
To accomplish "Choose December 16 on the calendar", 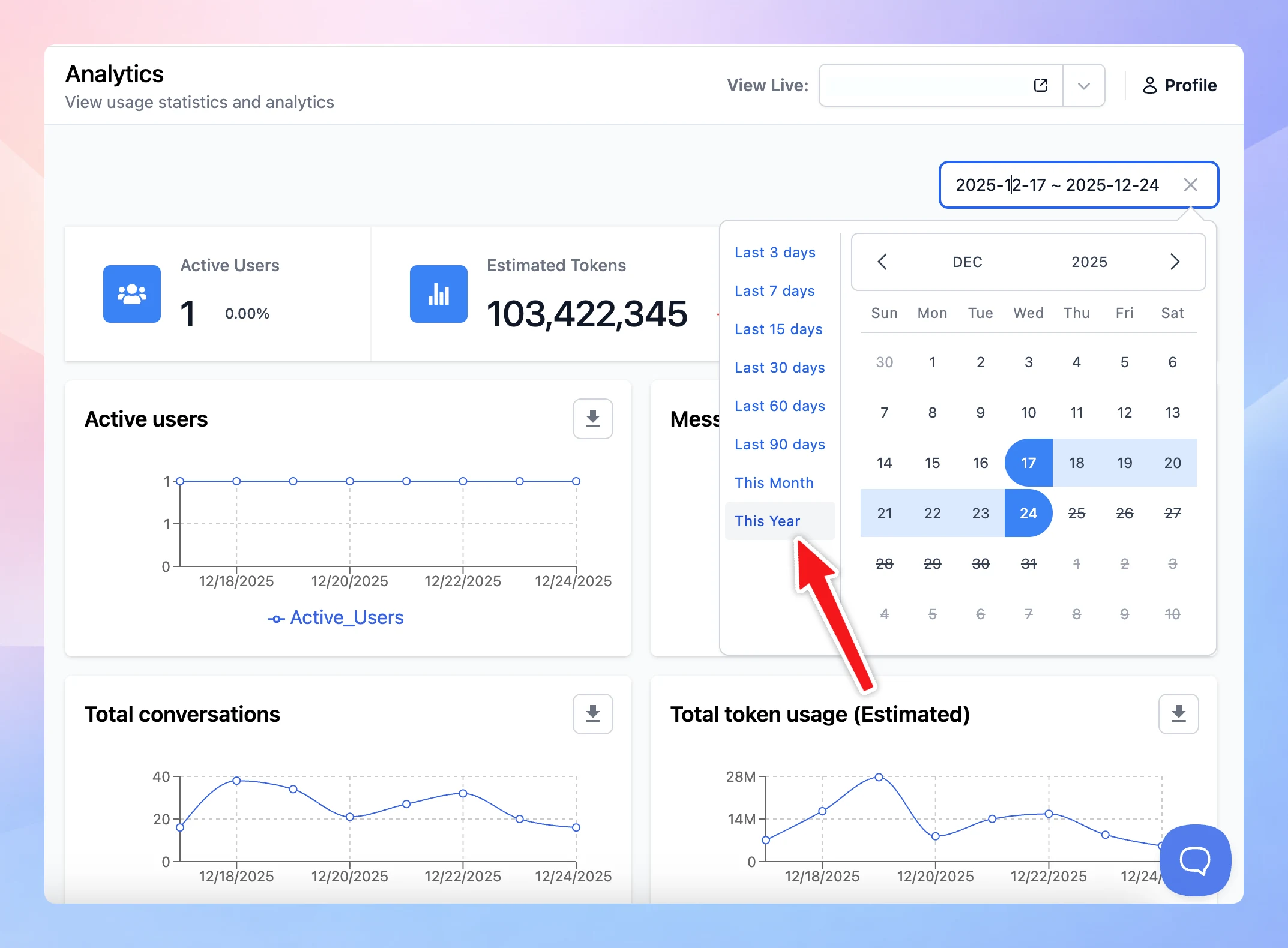I will click(x=980, y=463).
